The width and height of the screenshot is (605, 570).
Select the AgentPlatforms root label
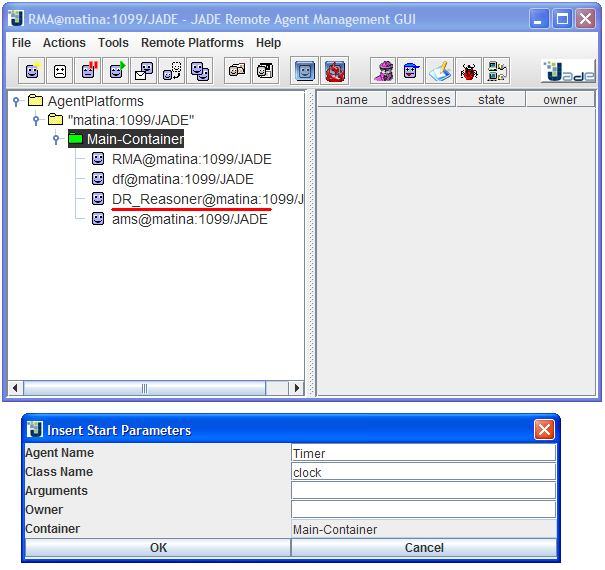tap(96, 101)
